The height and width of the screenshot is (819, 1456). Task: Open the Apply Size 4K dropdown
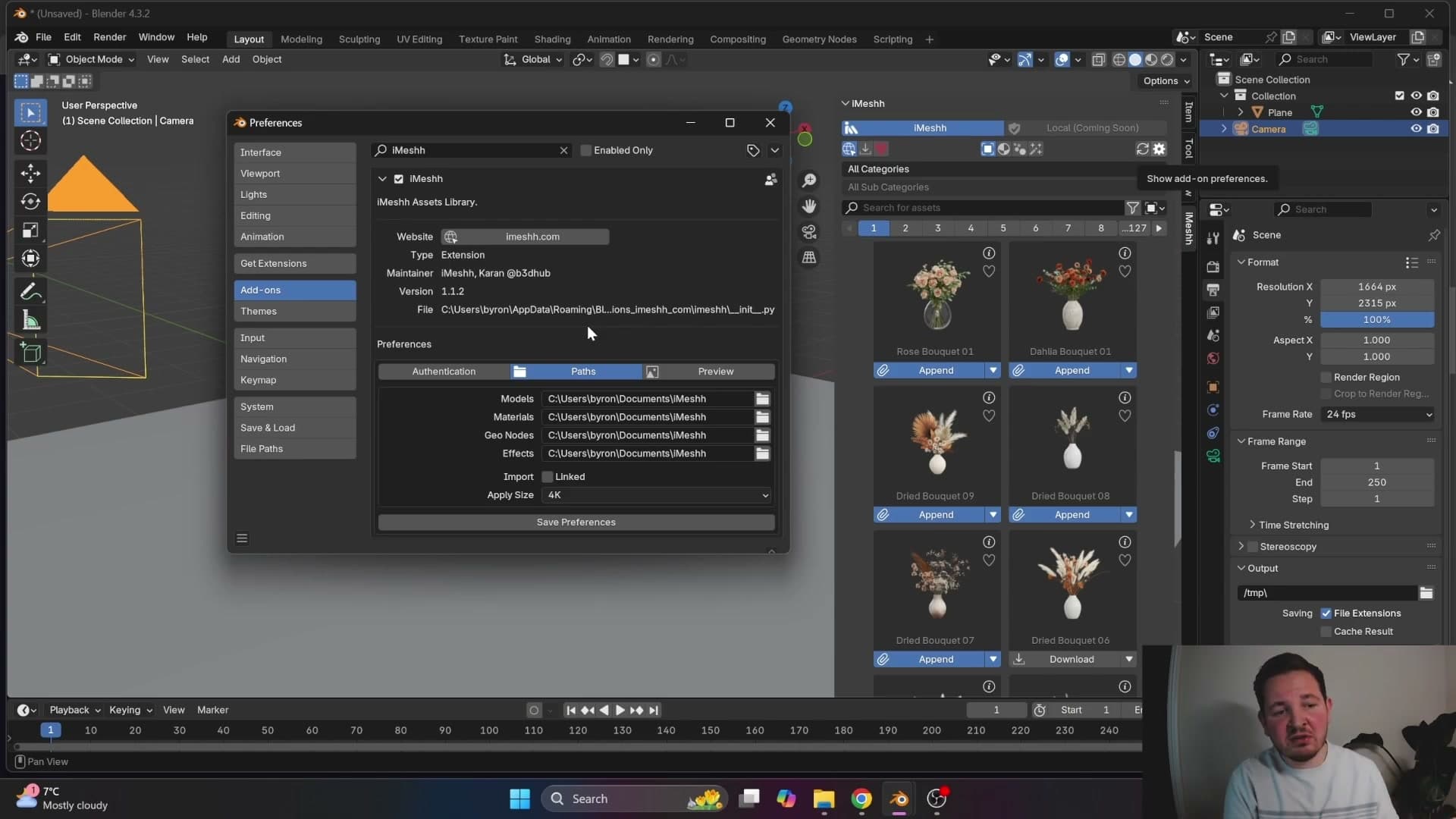[x=657, y=495]
